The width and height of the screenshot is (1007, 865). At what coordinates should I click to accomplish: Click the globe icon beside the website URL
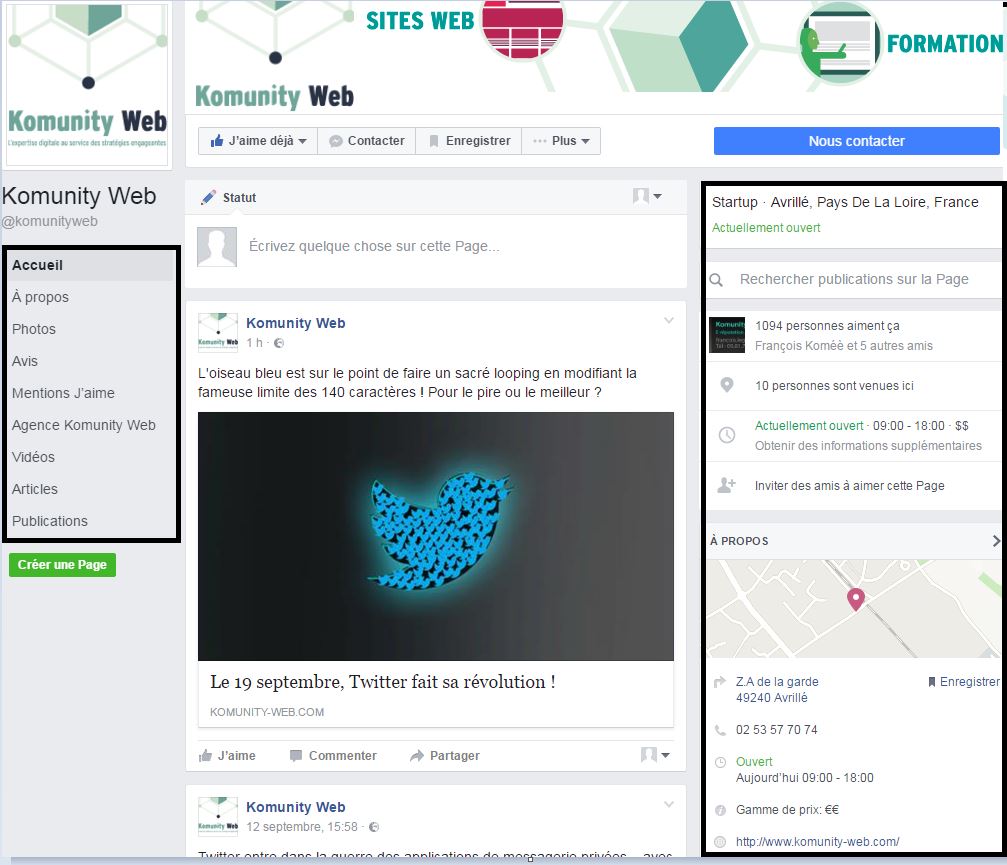[x=721, y=842]
